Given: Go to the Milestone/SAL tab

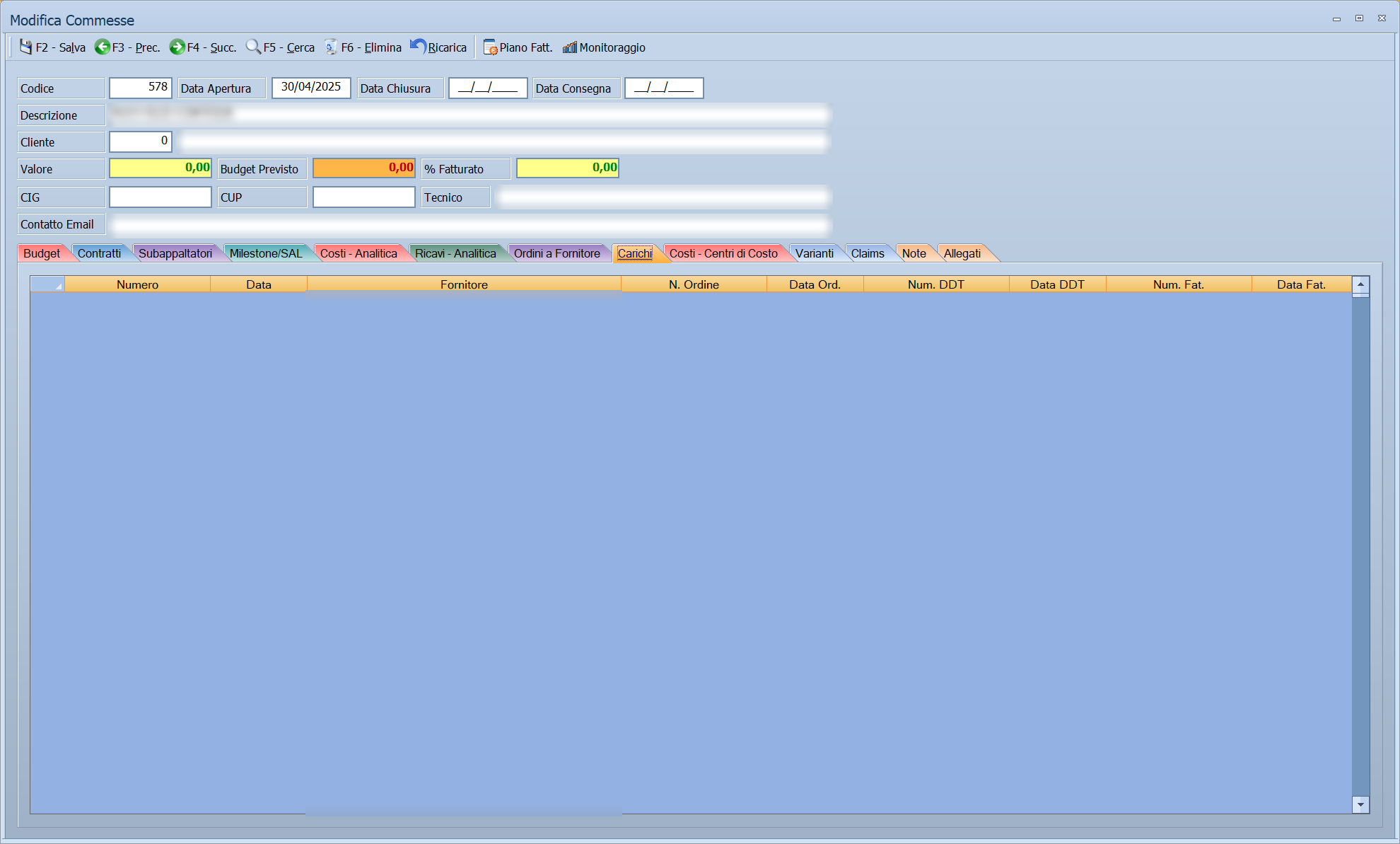Looking at the screenshot, I should (x=266, y=253).
